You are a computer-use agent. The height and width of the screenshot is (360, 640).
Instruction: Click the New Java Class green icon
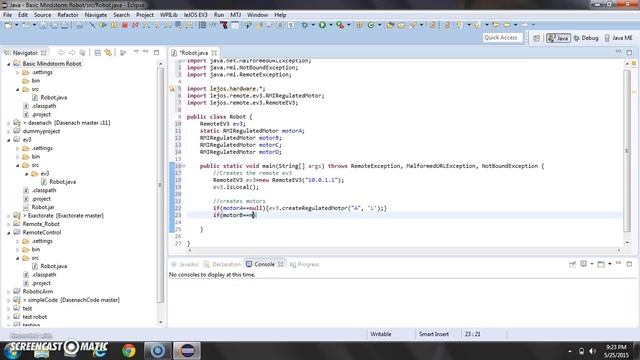371,25
